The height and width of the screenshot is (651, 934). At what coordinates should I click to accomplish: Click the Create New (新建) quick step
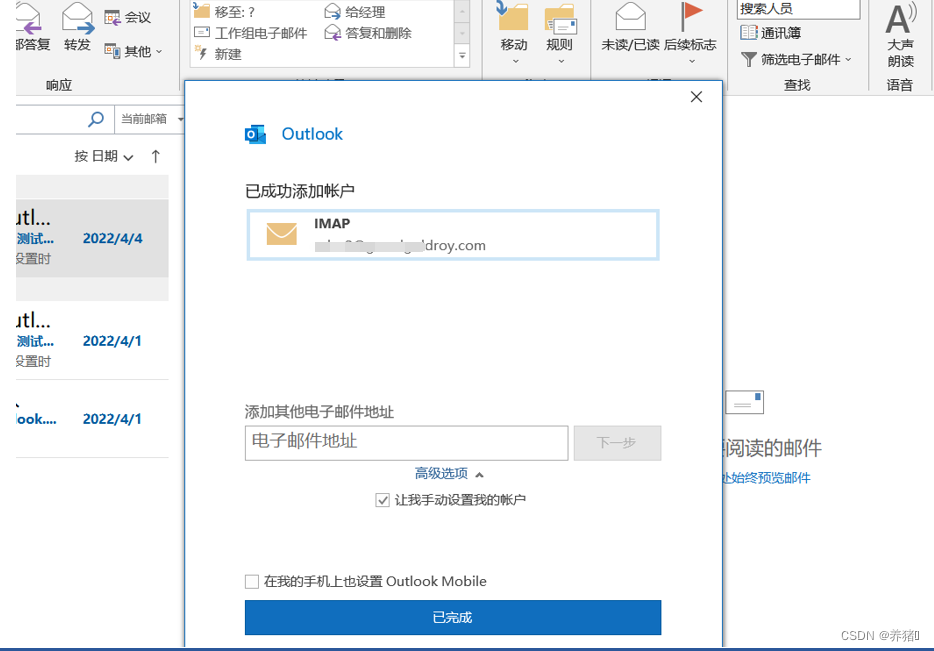tap(218, 54)
